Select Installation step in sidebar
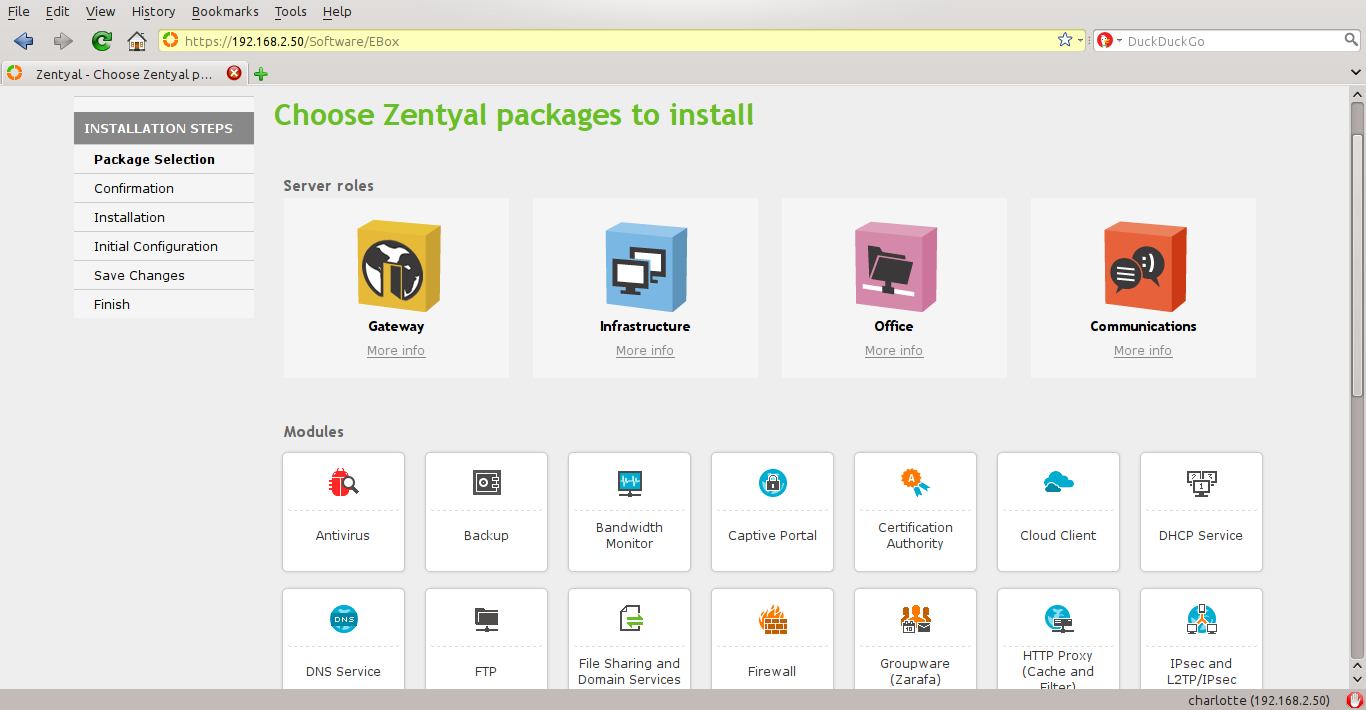The height and width of the screenshot is (710, 1366). [164, 217]
